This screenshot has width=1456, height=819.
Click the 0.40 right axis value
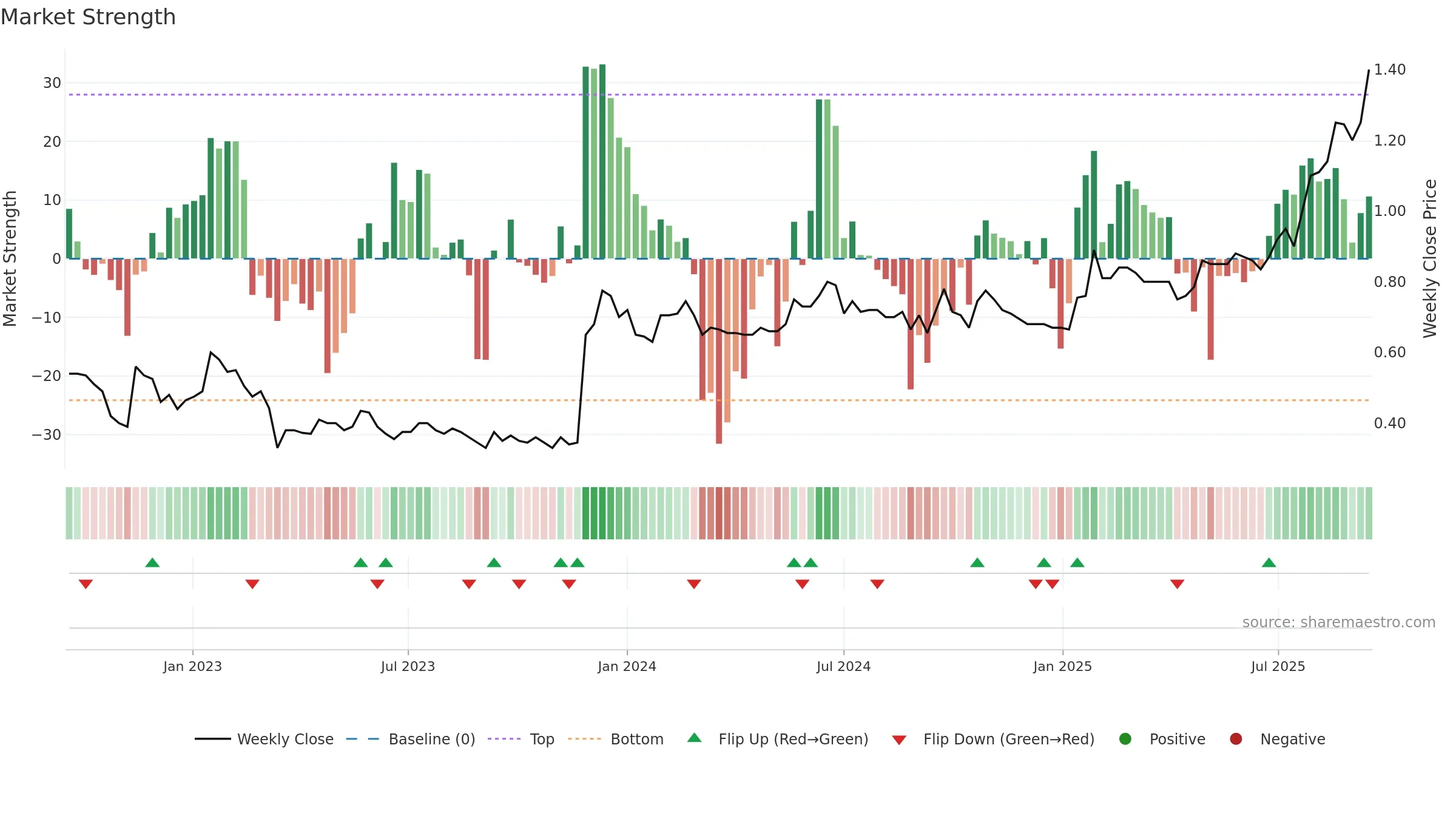[x=1390, y=423]
